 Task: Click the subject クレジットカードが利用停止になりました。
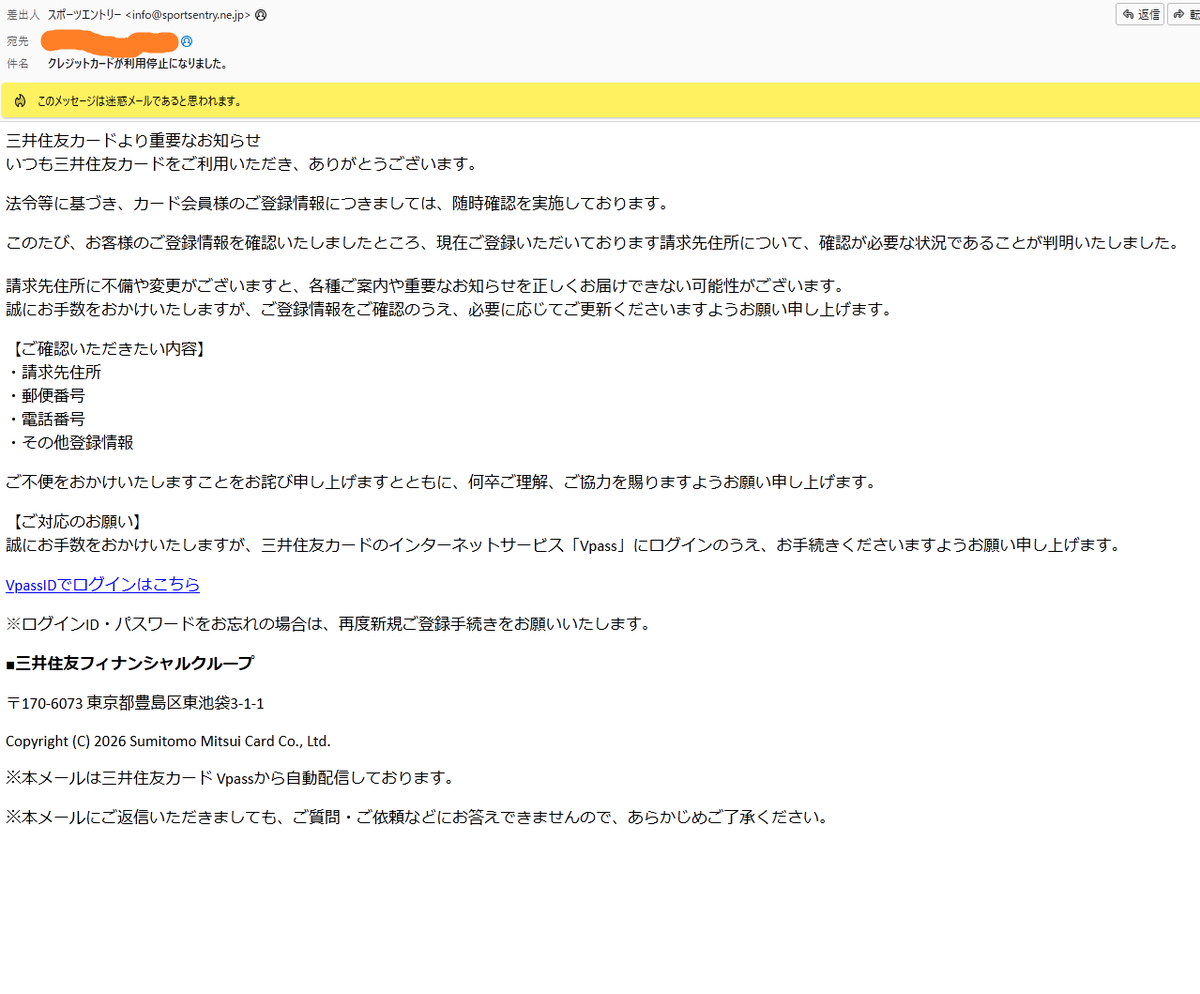(x=138, y=64)
